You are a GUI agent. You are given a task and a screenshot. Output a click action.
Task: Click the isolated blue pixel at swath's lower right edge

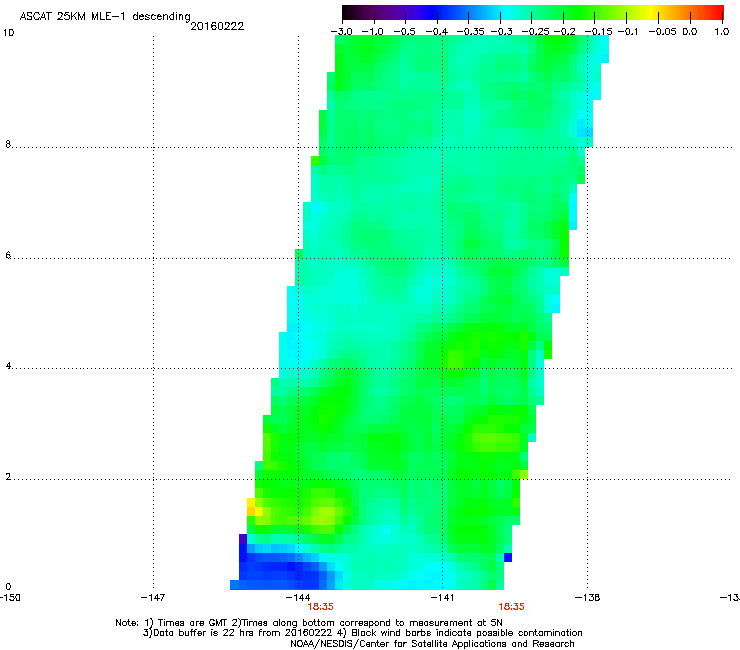coord(508,557)
